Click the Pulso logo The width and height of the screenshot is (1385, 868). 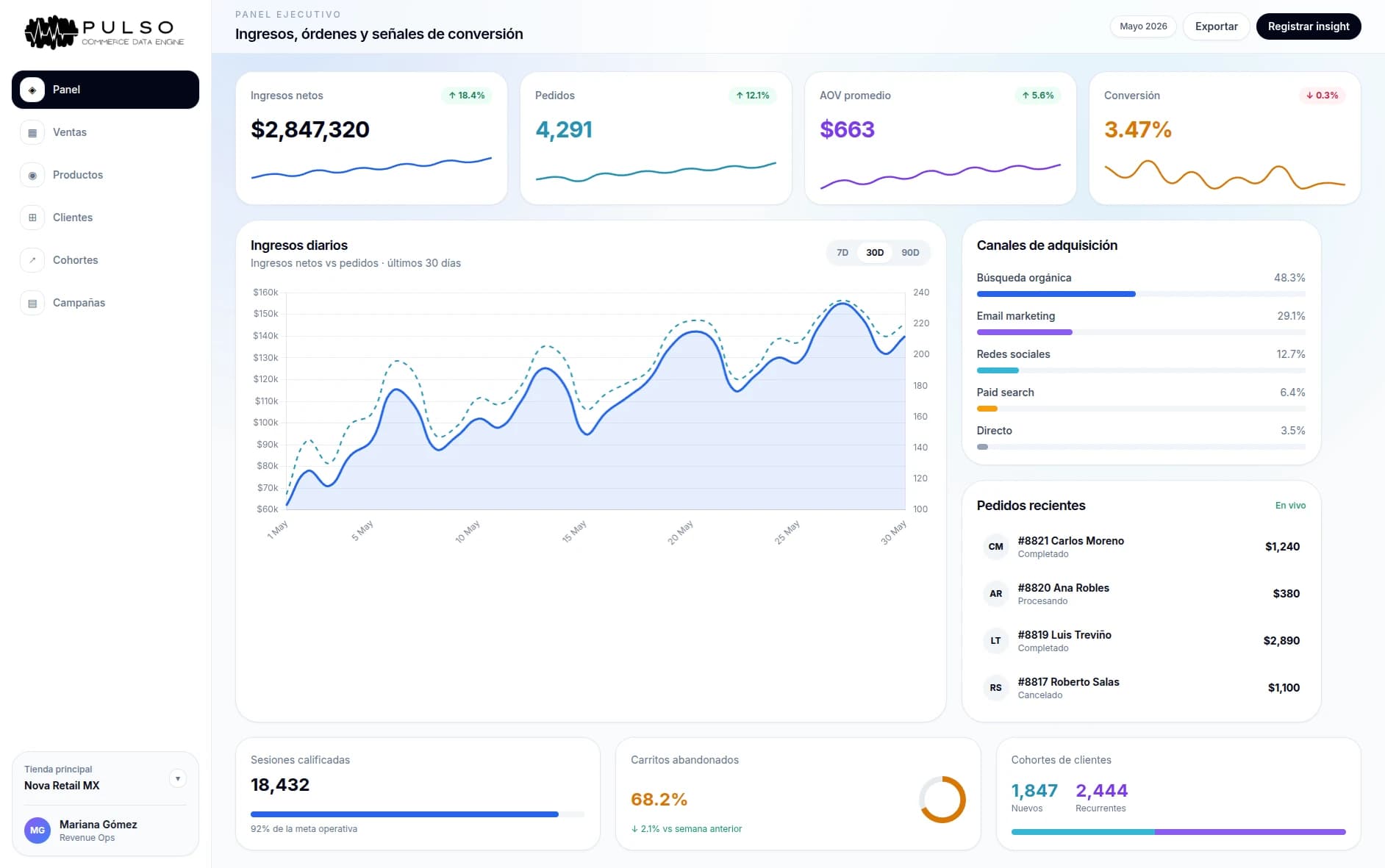pos(104,32)
